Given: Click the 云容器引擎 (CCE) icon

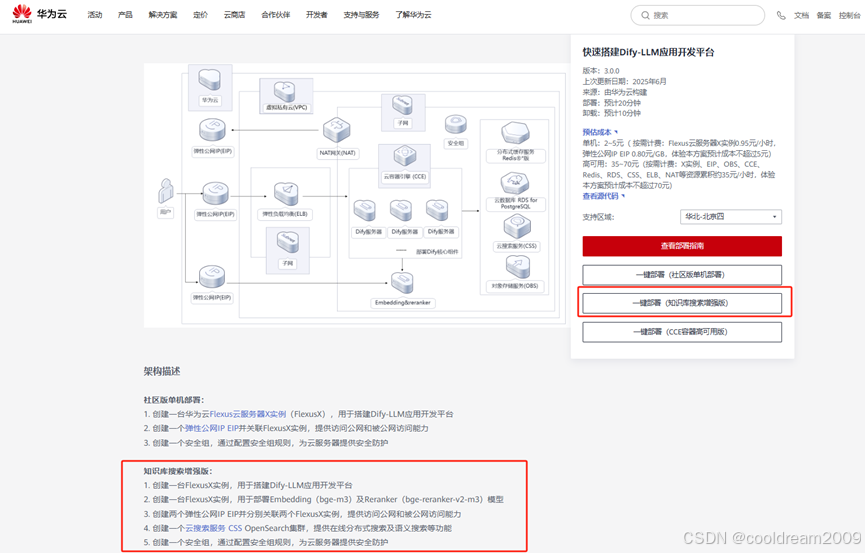Looking at the screenshot, I should tap(404, 157).
